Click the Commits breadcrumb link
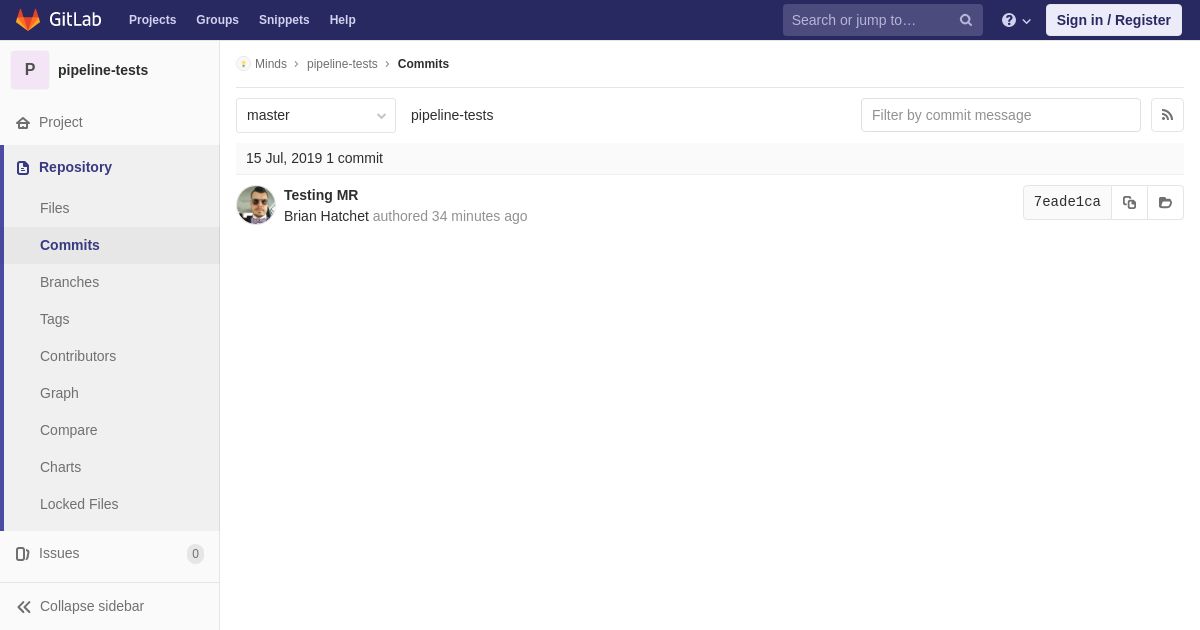Viewport: 1200px width, 630px height. (x=423, y=64)
